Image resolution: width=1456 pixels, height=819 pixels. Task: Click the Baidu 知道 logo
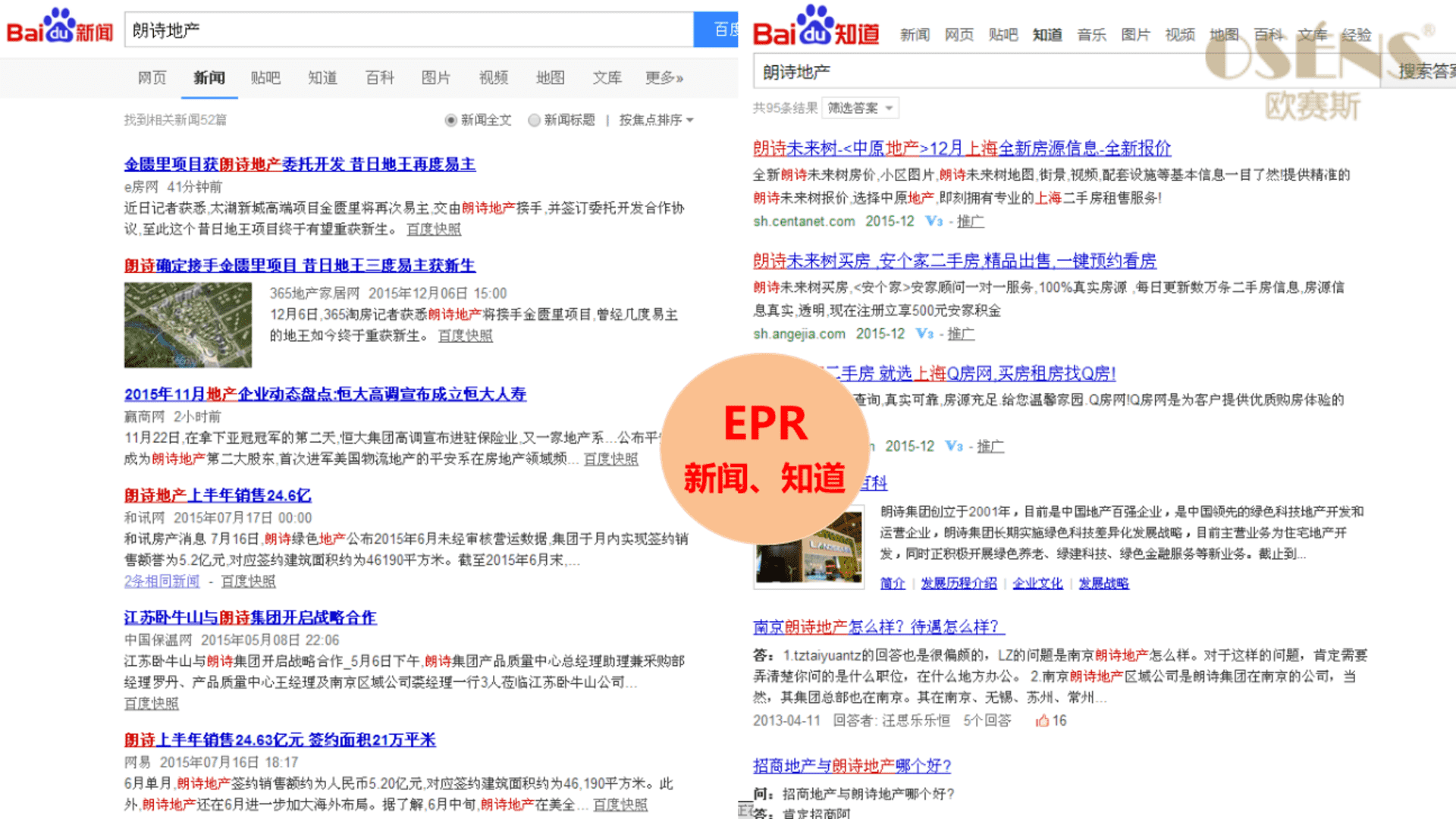click(x=816, y=27)
